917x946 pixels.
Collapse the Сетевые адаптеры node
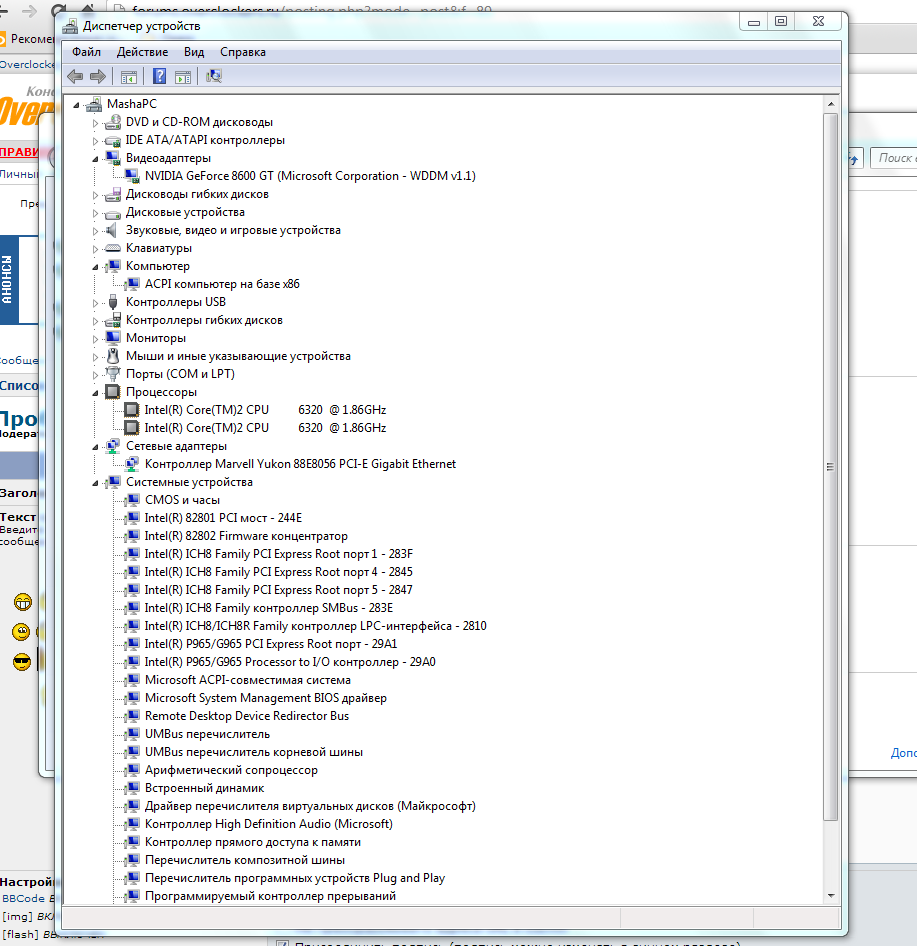point(95,447)
